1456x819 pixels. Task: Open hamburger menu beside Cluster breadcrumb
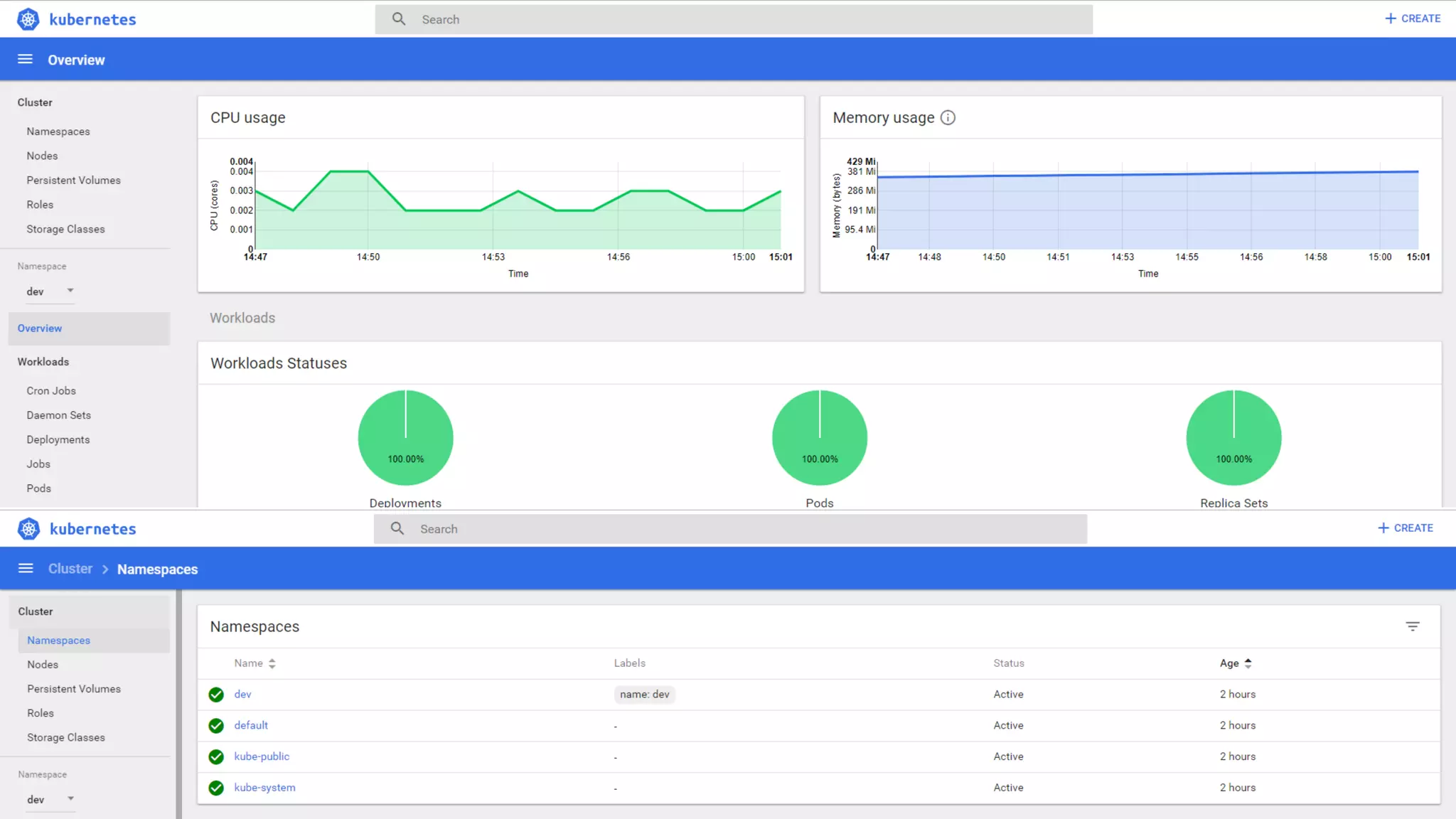[x=26, y=568]
